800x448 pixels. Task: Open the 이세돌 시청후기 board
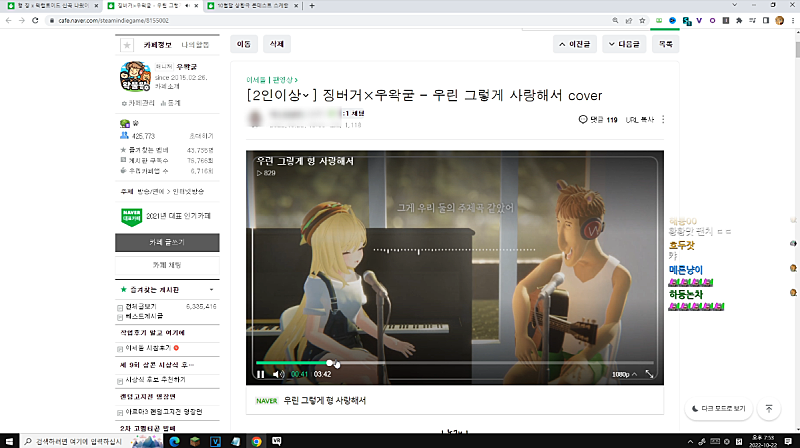[x=148, y=348]
